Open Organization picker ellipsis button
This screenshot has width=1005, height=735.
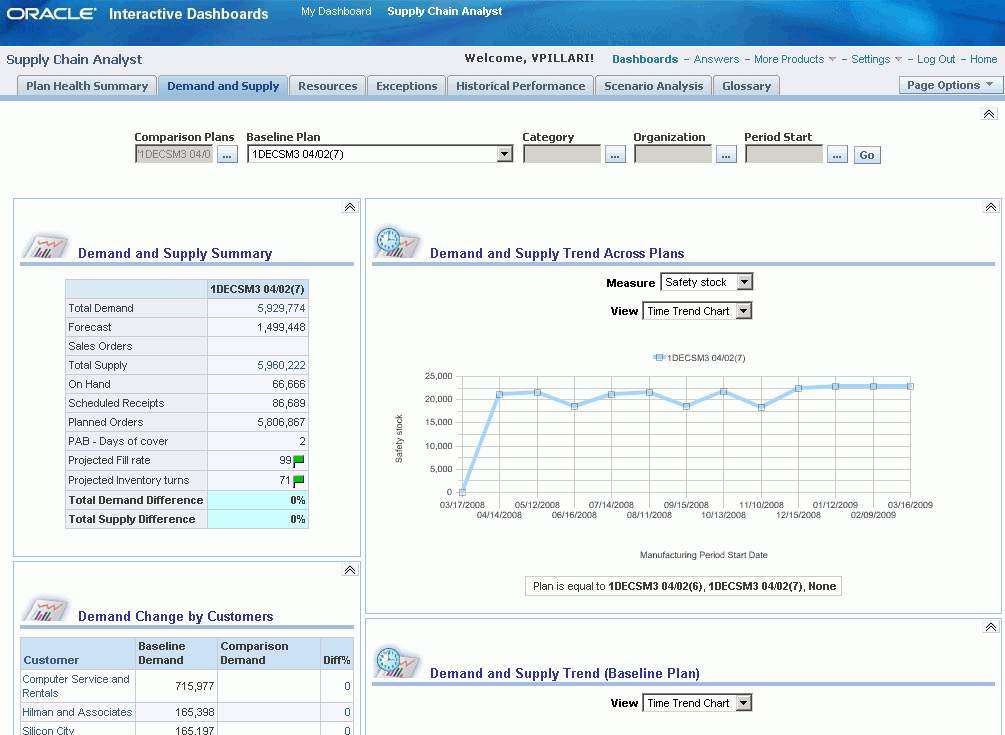click(726, 154)
